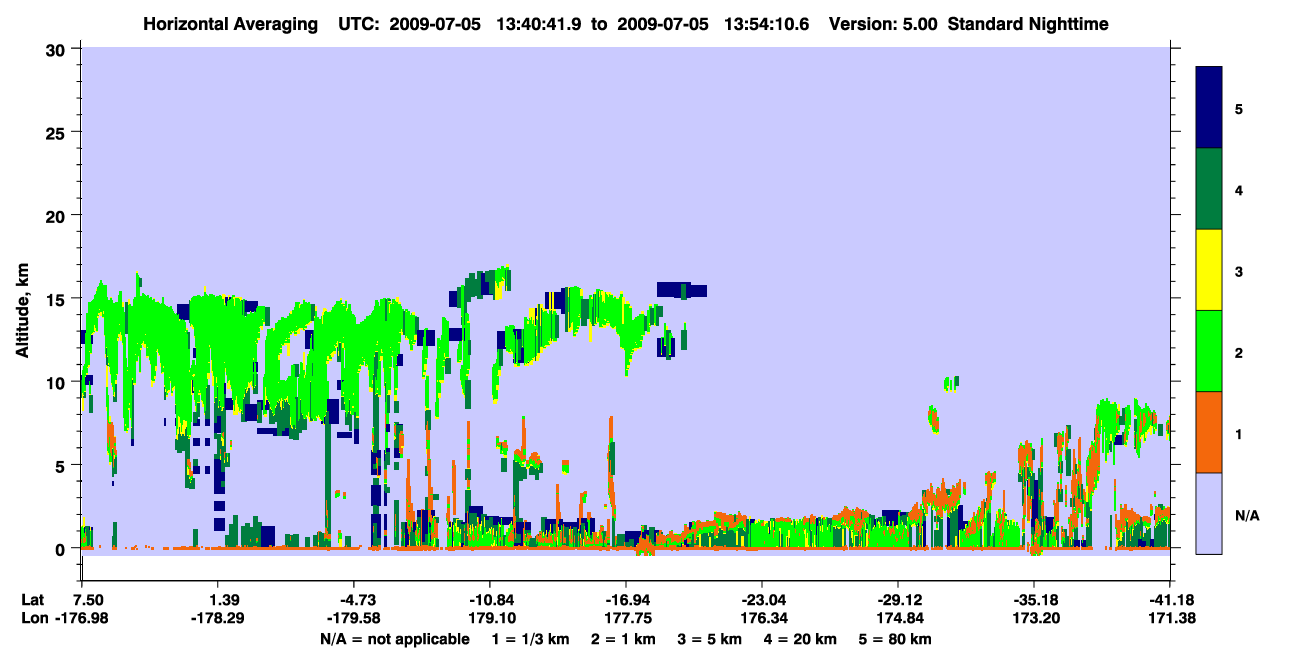Image resolution: width=1300 pixels, height=667 pixels.
Task: Click the yellow colorbar segment labeled 3
Action: (1208, 270)
